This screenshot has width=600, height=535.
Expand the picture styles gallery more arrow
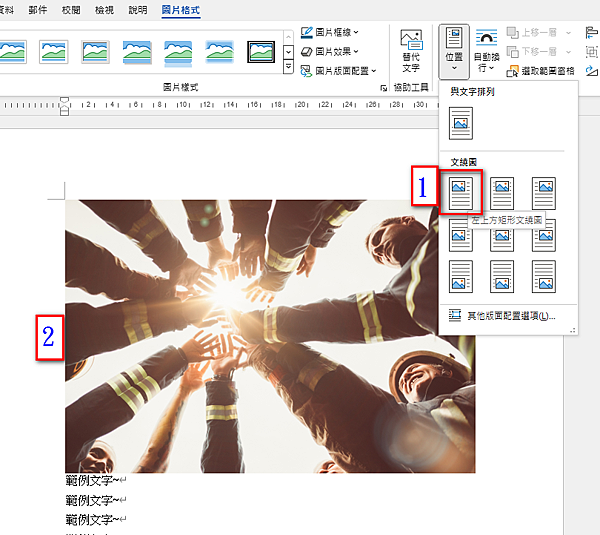tap(289, 68)
